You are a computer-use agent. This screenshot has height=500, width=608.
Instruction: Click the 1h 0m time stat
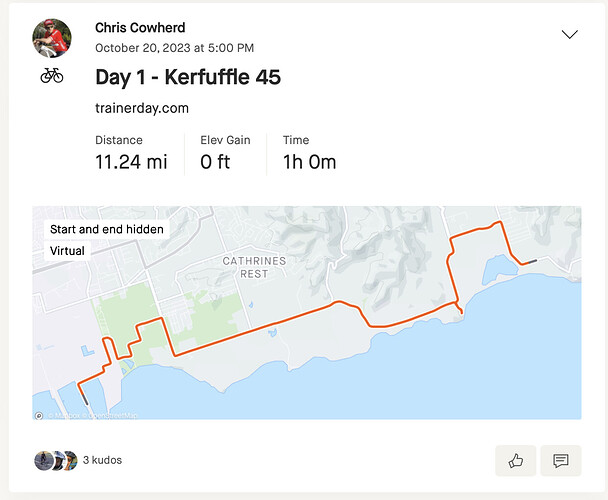coord(309,161)
